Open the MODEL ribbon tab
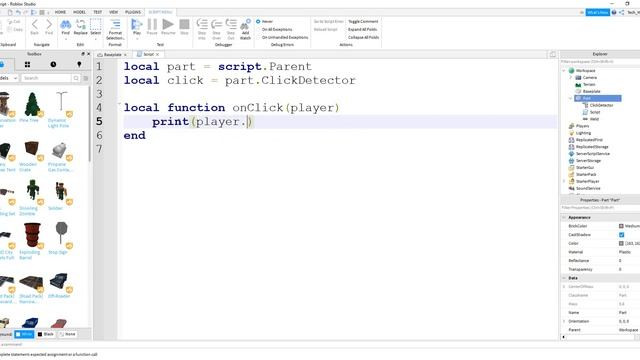Viewport: 640px width, 360px height. pyautogui.click(x=79, y=12)
